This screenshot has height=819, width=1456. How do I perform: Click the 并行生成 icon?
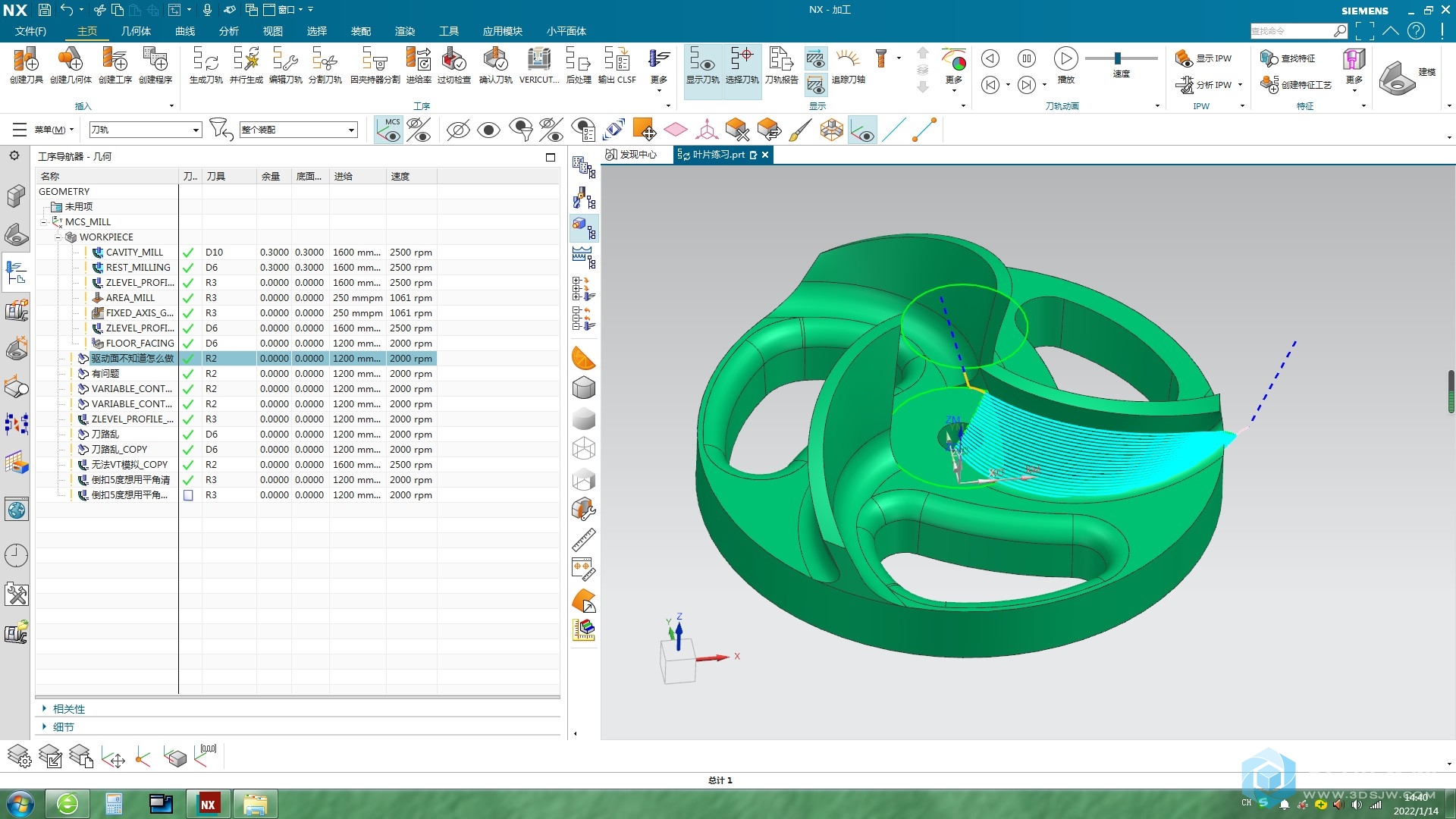246,64
